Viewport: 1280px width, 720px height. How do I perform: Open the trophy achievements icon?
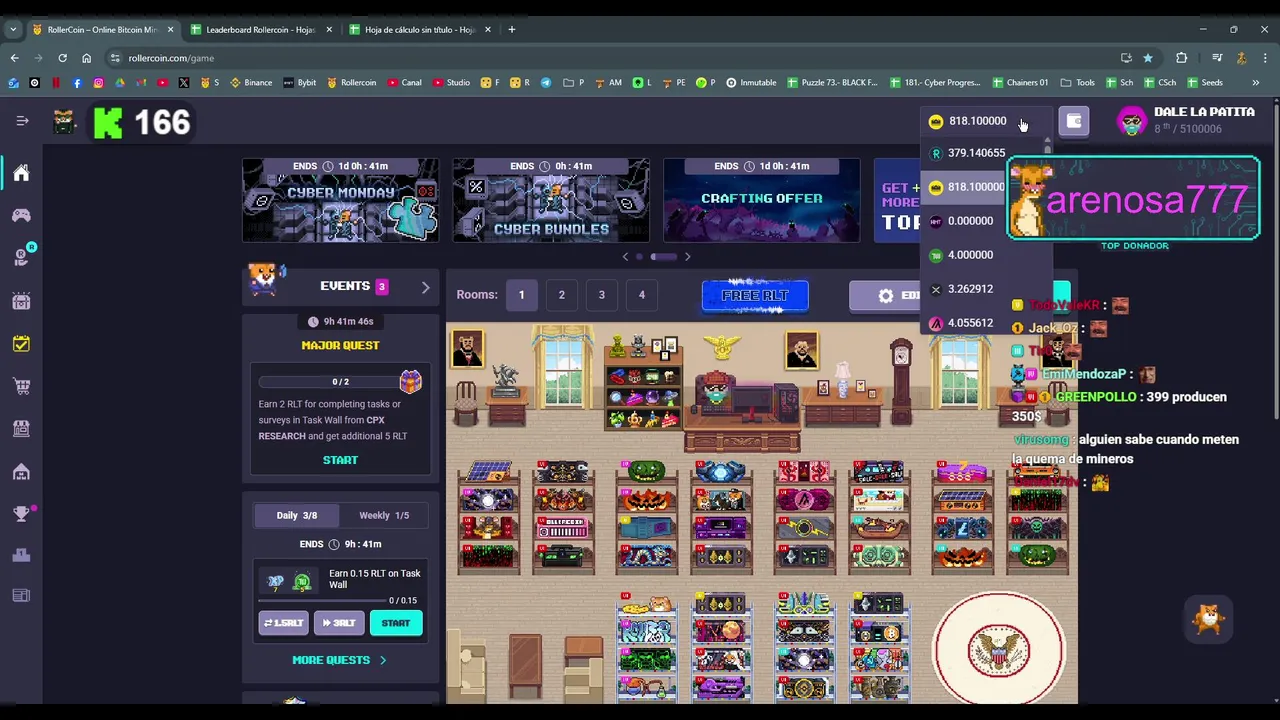point(21,514)
